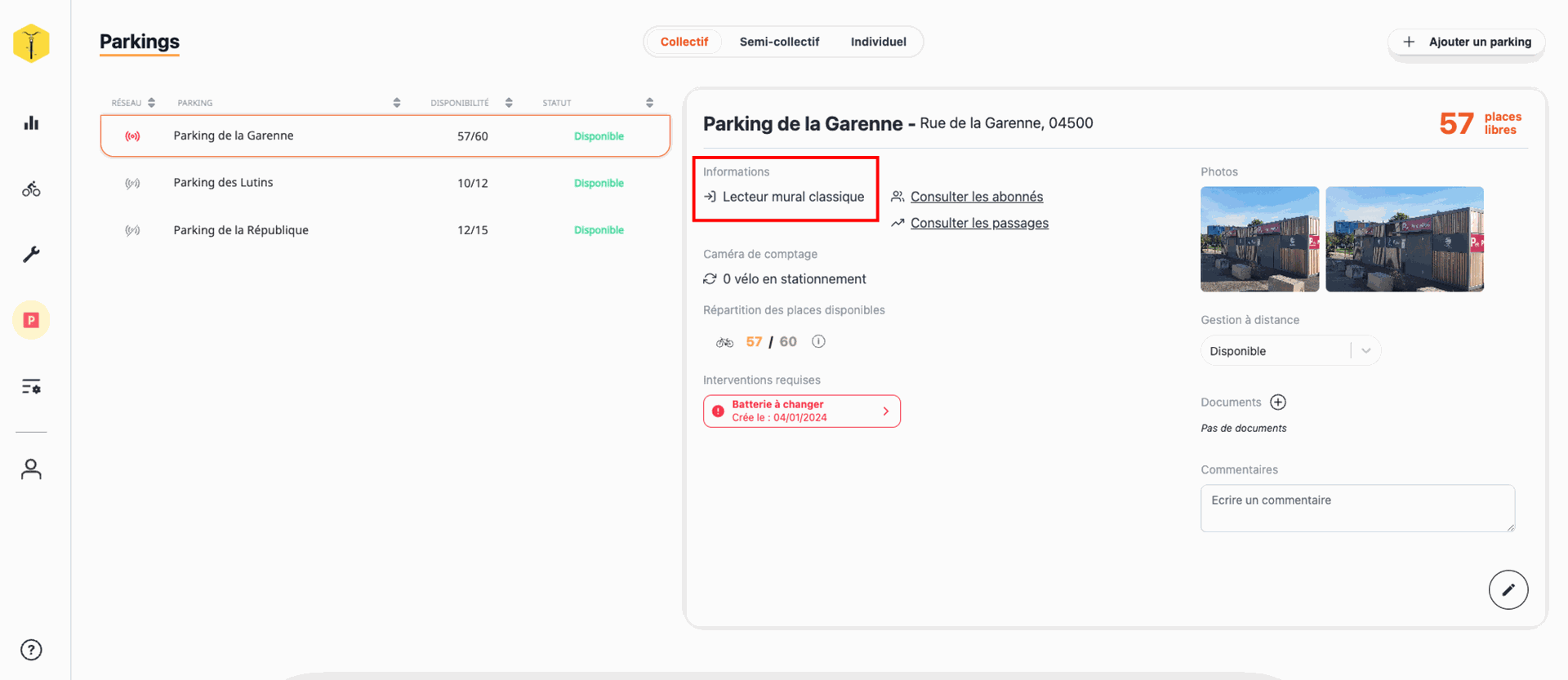The image size is (1568, 680).
Task: Click network signal icon for Parking des Lutins
Action: [x=132, y=183]
